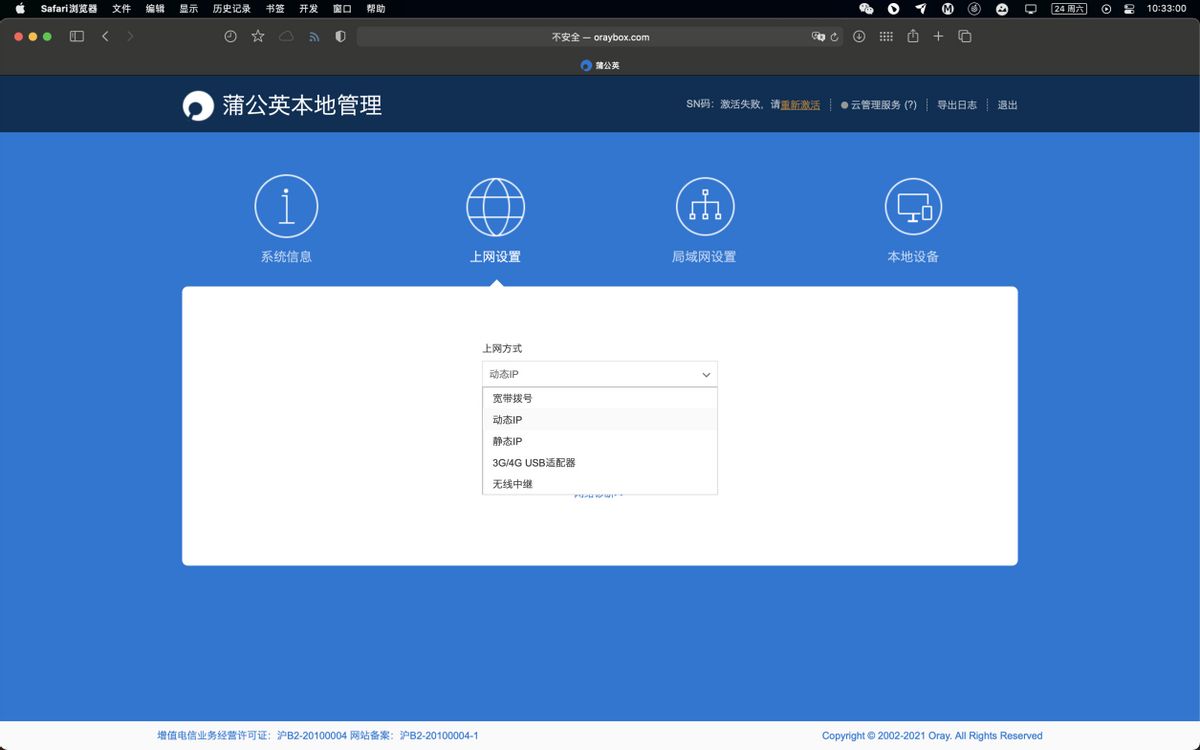Click the translate icon in the address bar

click(x=818, y=37)
